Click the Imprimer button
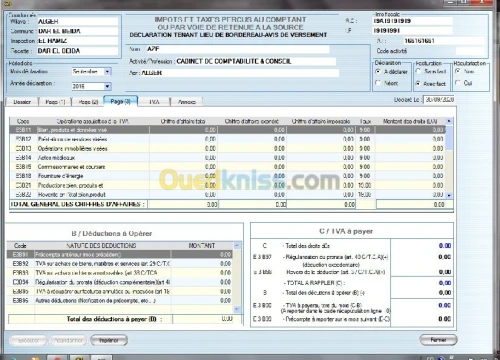Viewport: 500px width, 360px height. click(109, 340)
